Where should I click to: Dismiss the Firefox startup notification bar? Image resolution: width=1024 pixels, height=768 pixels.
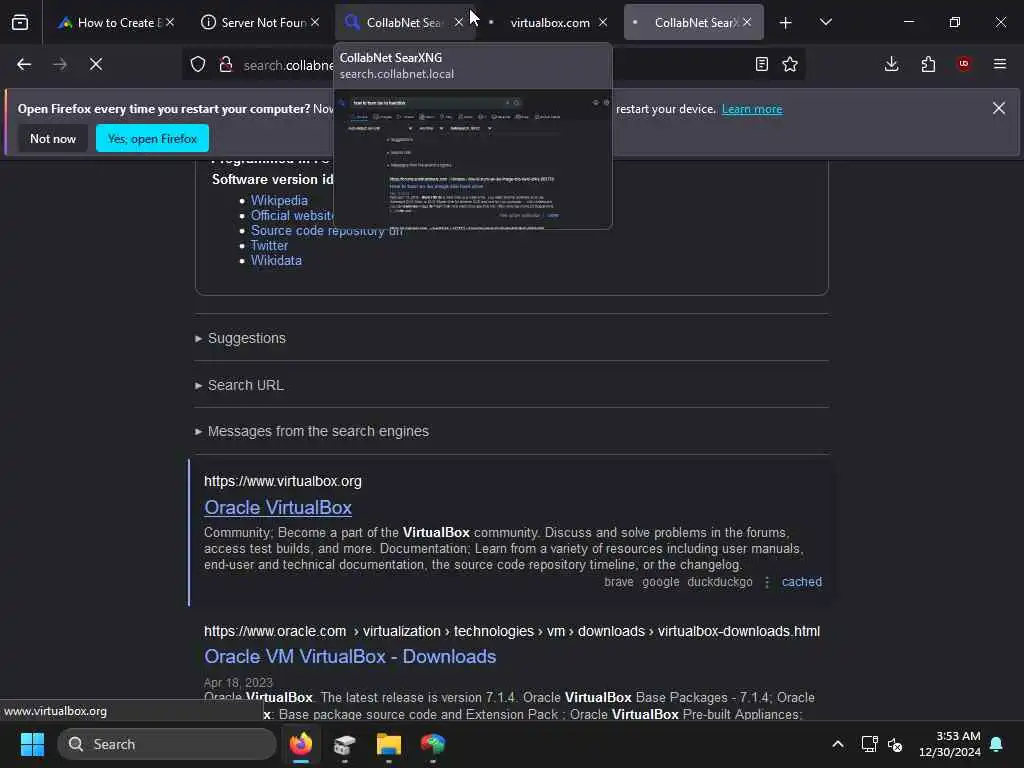[x=999, y=108]
